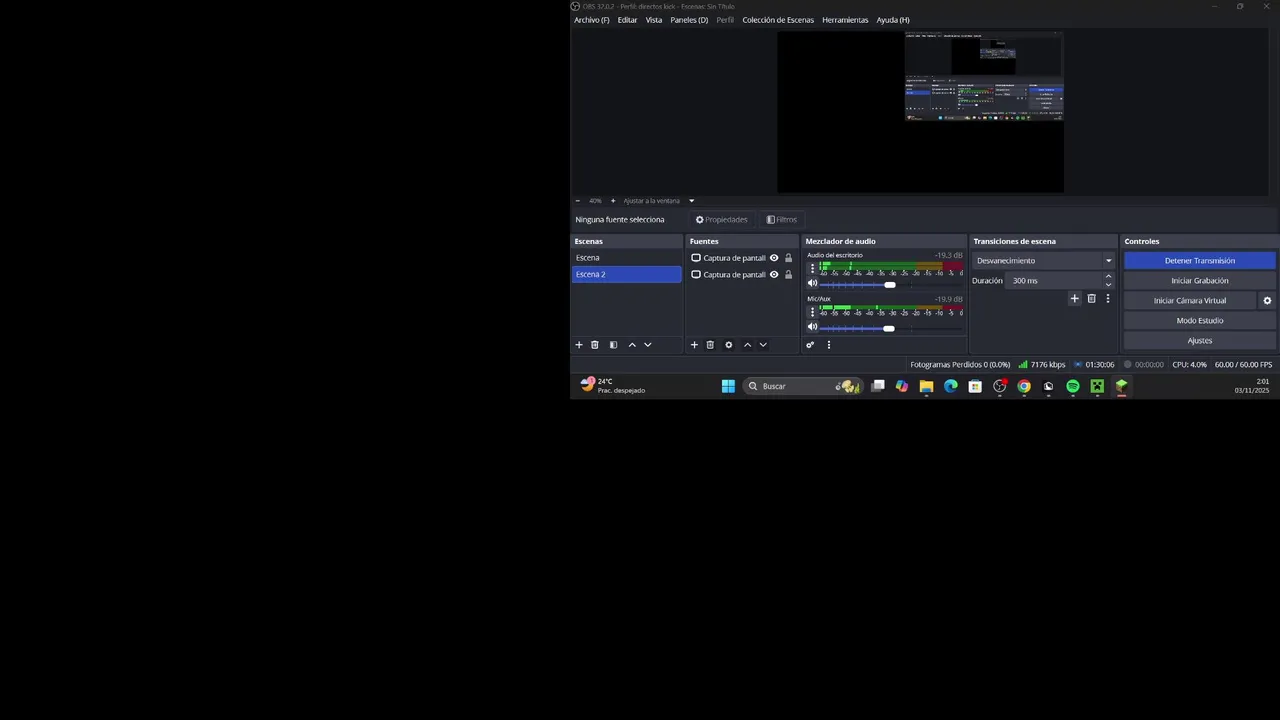Open scene filters icon in Escenas panel
Screen dimensions: 1280x720
pyautogui.click(x=613, y=345)
